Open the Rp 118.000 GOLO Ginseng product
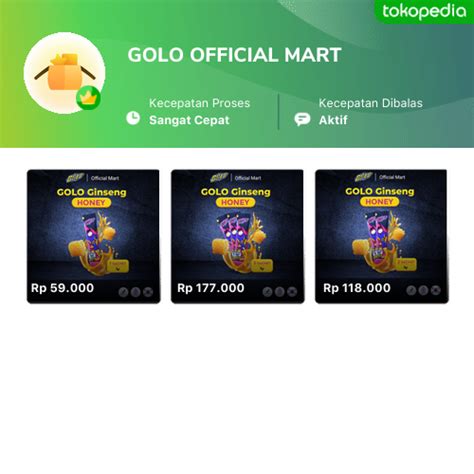The width and height of the screenshot is (474, 474). (x=382, y=236)
